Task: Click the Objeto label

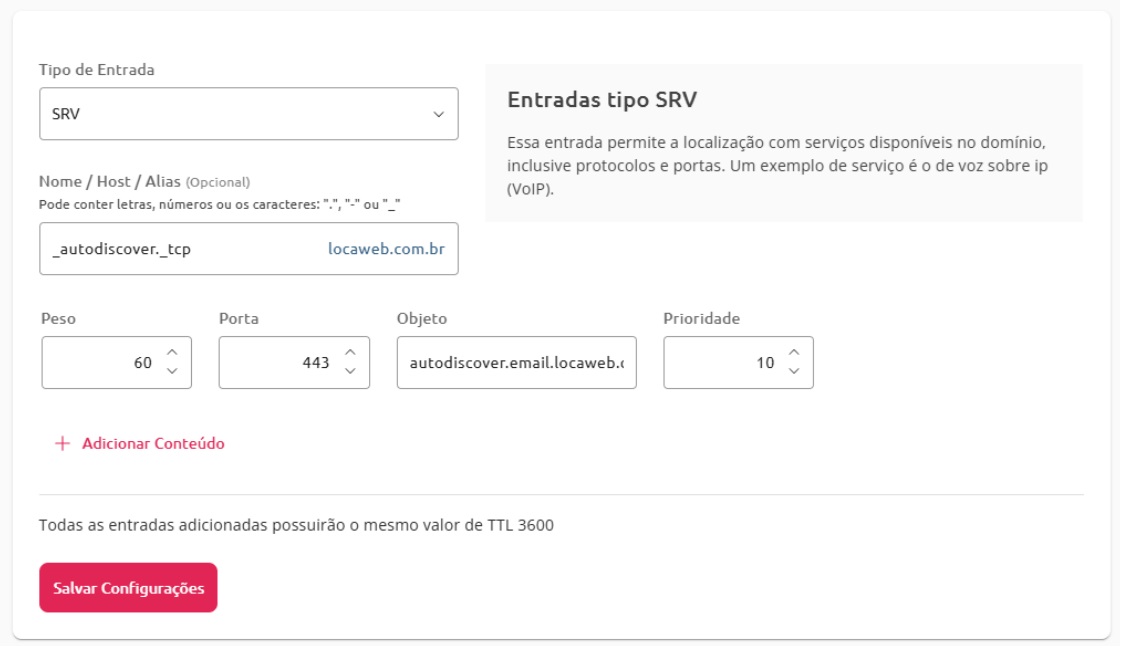Action: 422,318
